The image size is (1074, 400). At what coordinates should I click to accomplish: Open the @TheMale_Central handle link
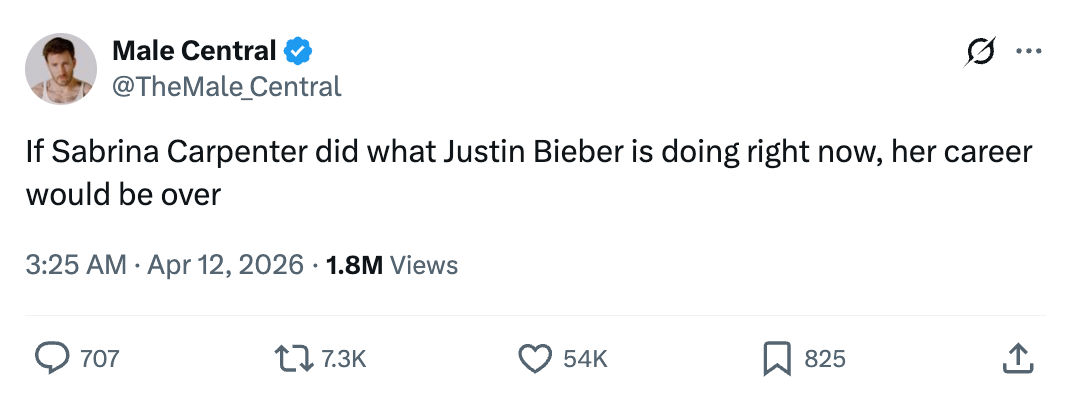tap(226, 87)
